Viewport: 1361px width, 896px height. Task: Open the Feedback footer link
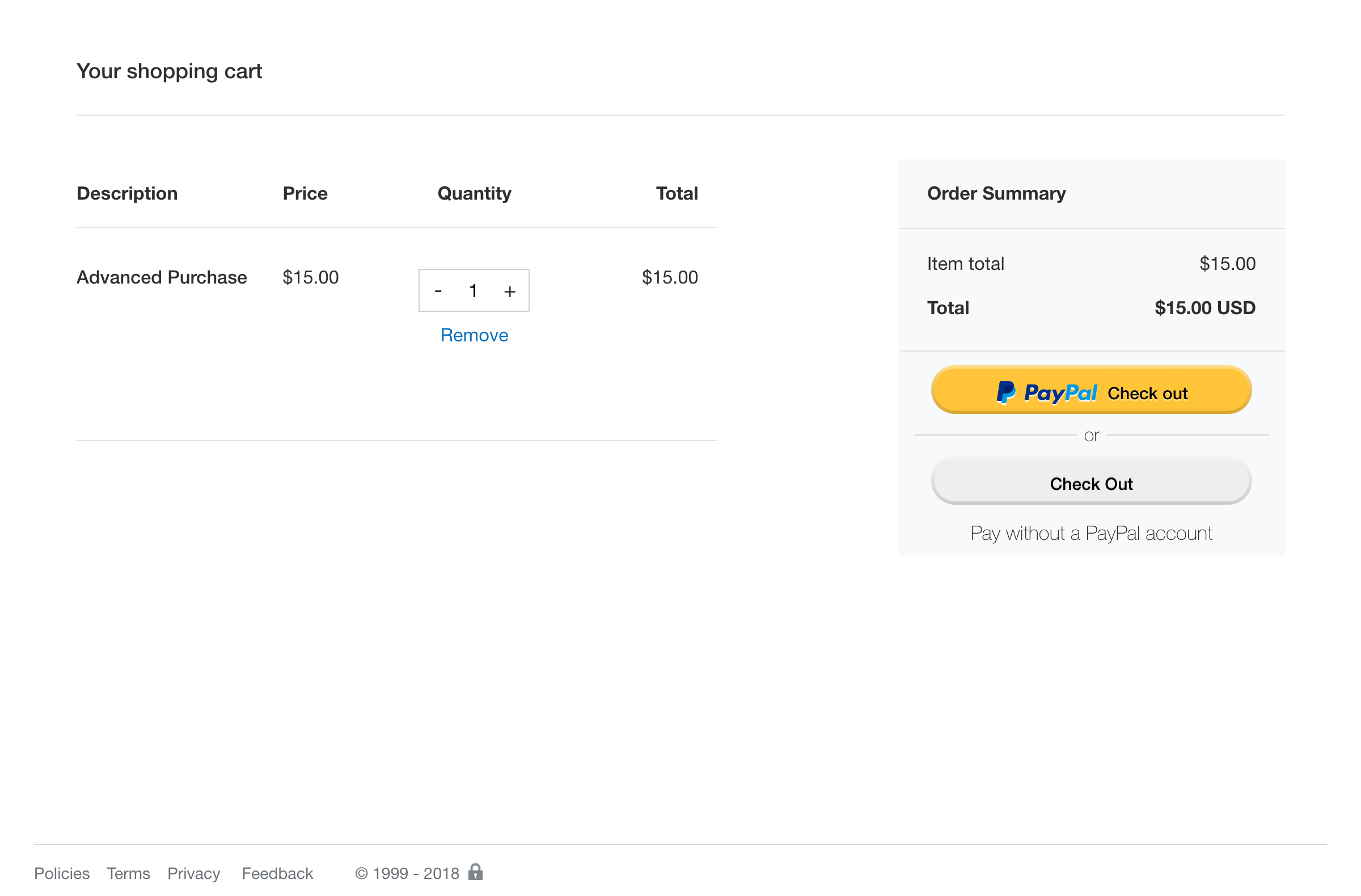277,873
